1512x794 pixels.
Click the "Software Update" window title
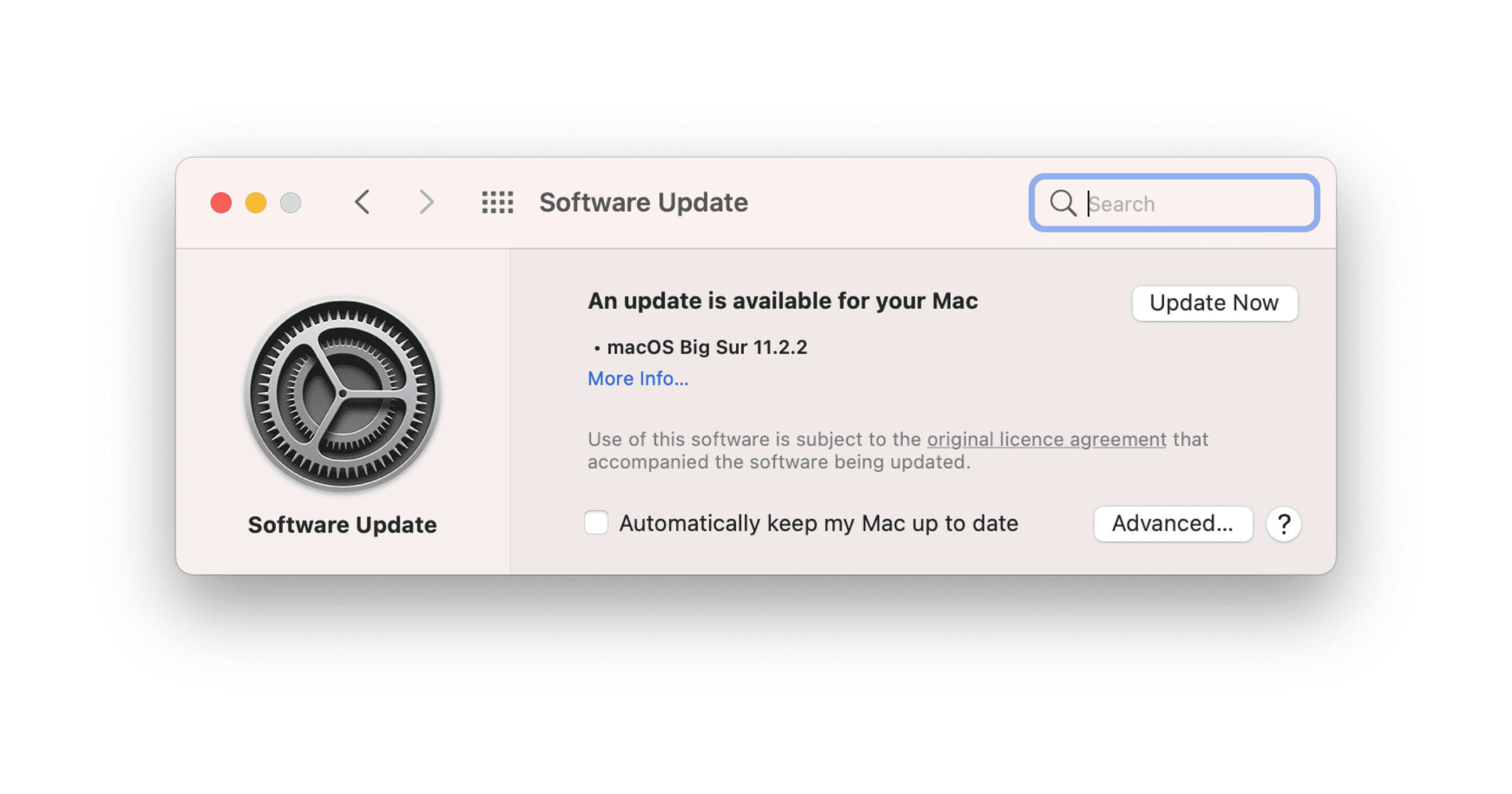(x=643, y=202)
